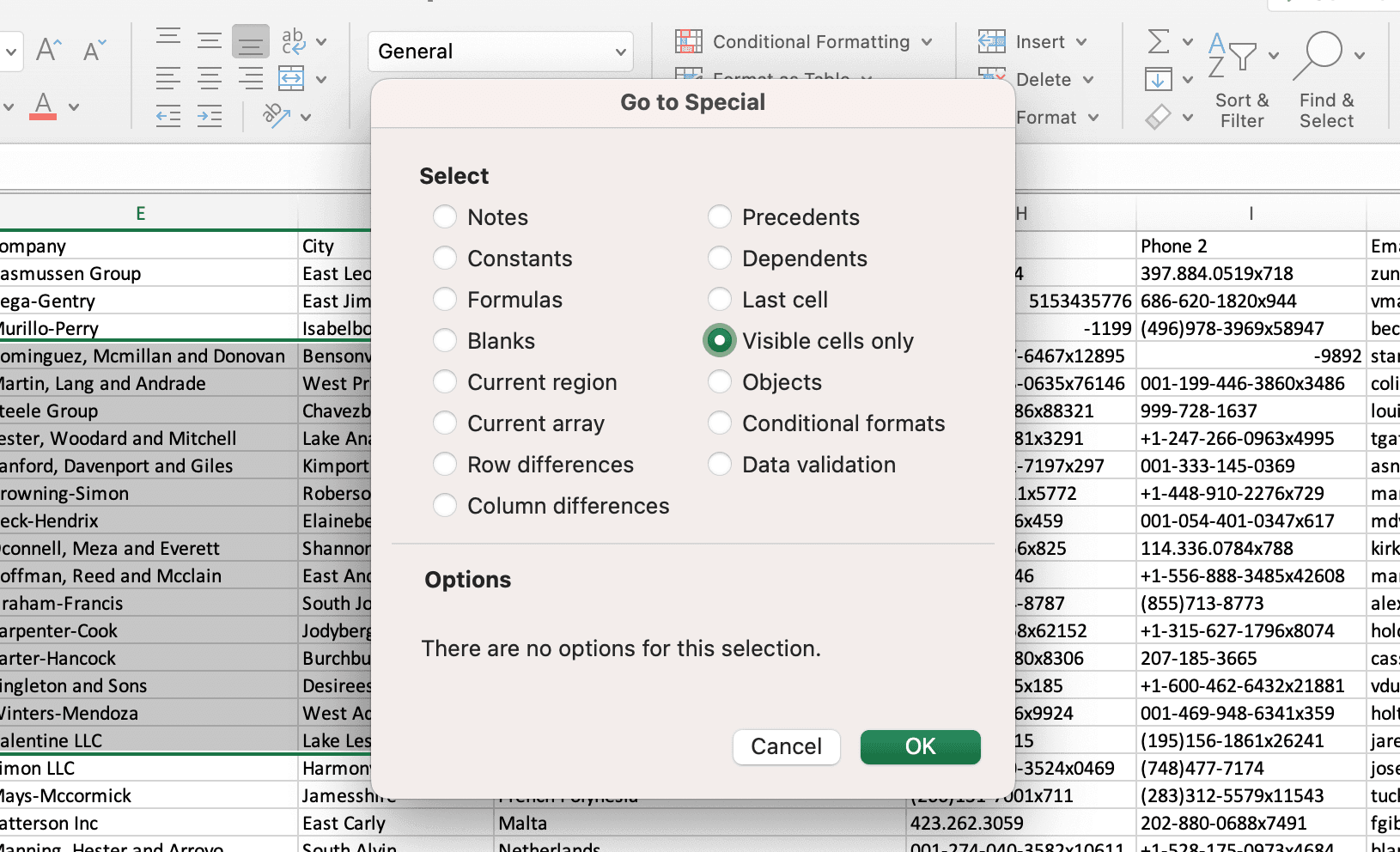Click the Fill down icon
Viewport: 1400px width, 852px height.
point(1159,80)
